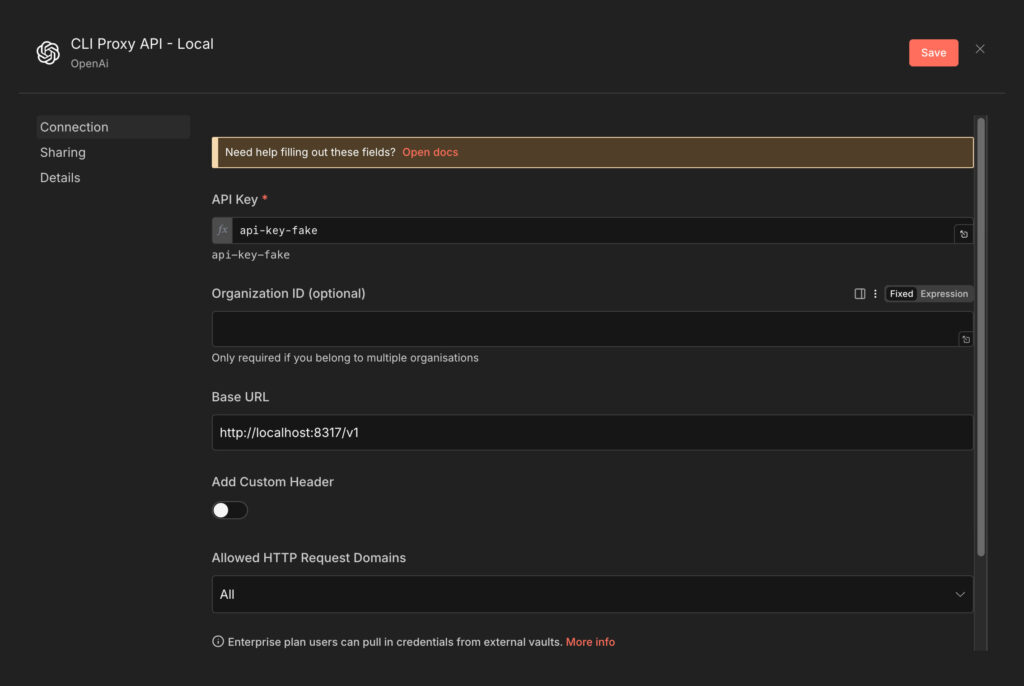Image resolution: width=1024 pixels, height=686 pixels.
Task: Open the Details tab
Action: pos(60,177)
